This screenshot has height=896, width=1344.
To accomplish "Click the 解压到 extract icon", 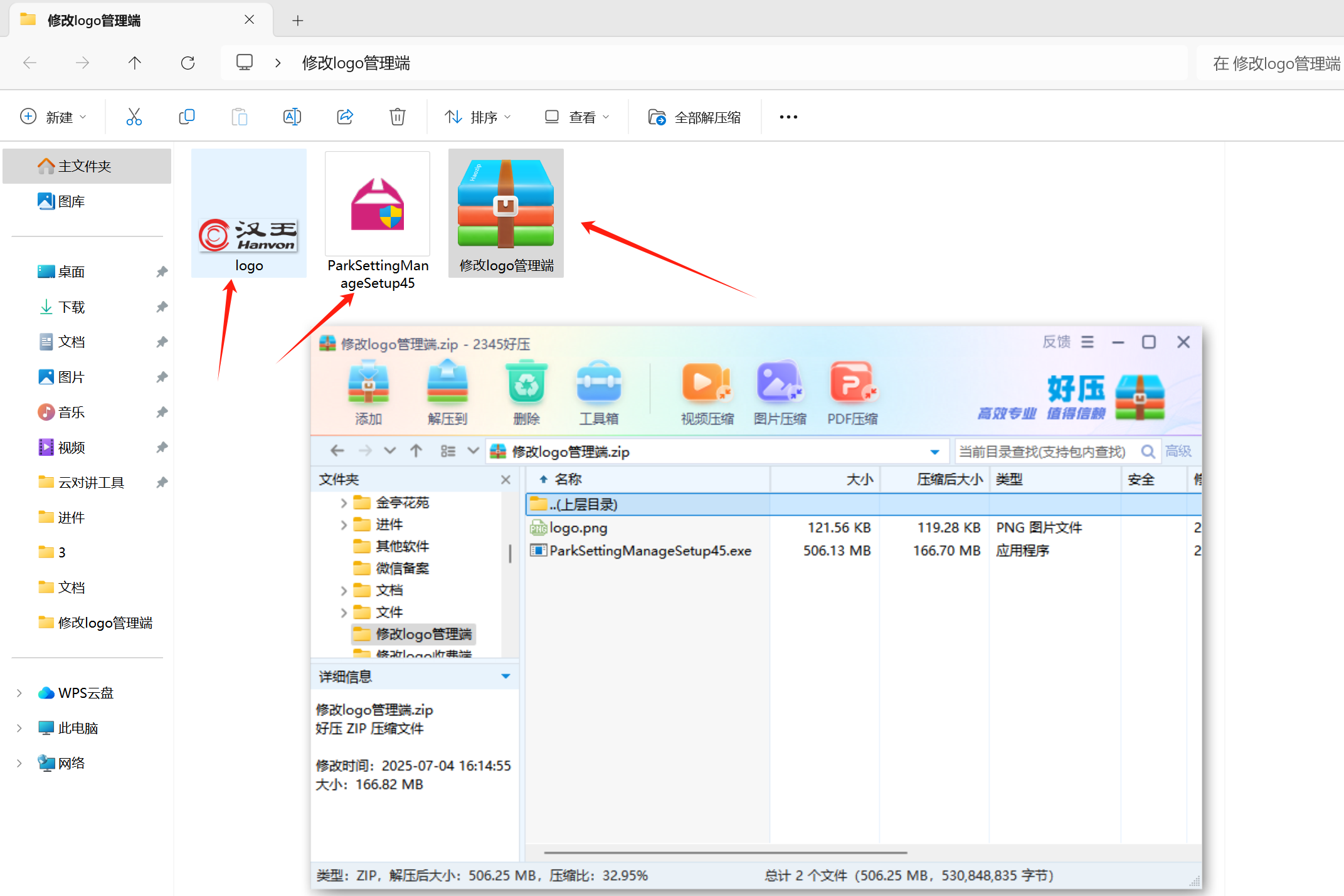I will coord(447,393).
